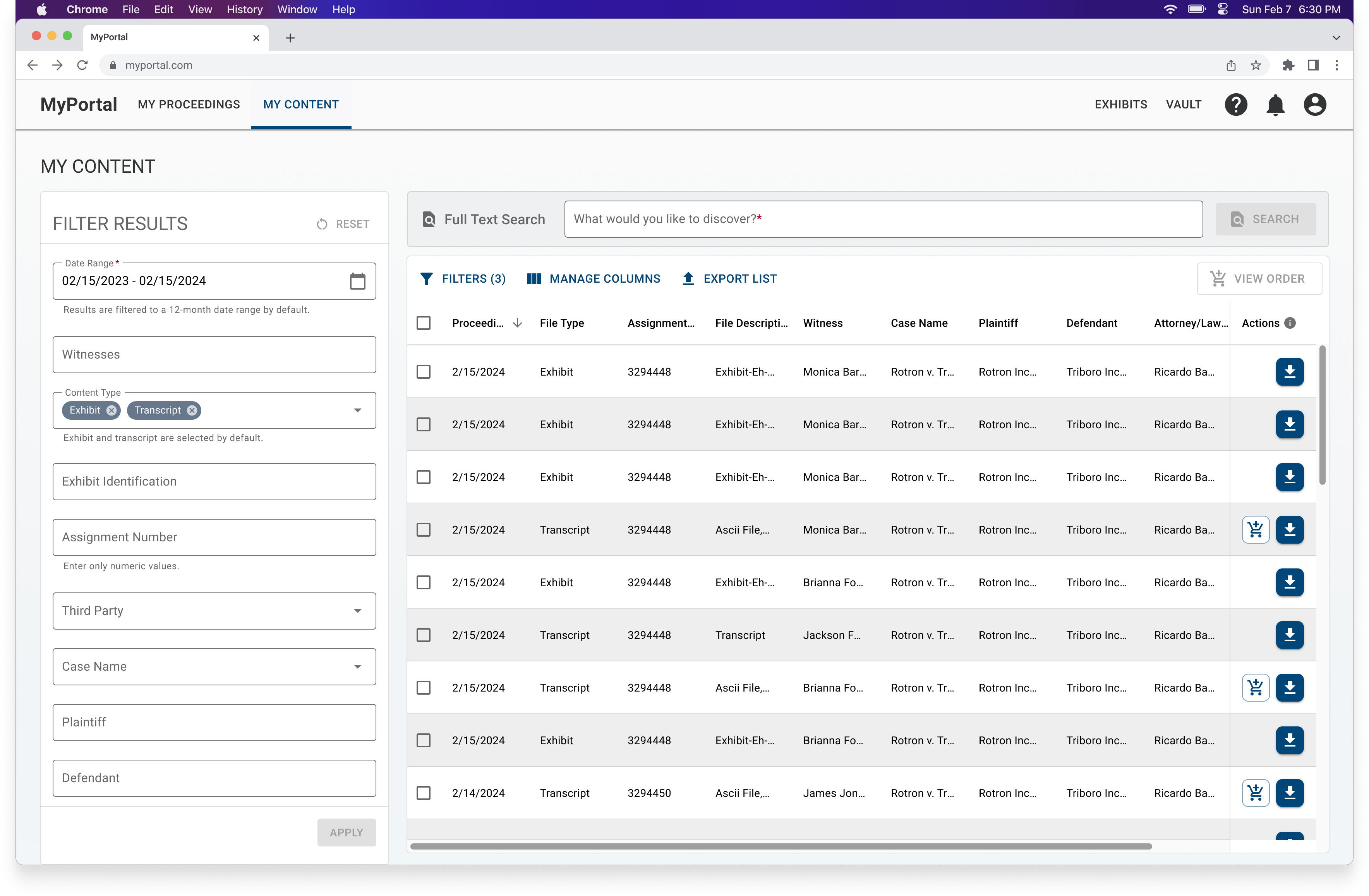This screenshot has height=896, width=1369.
Task: Expand the Content Type dropdown arrow
Action: 357,410
